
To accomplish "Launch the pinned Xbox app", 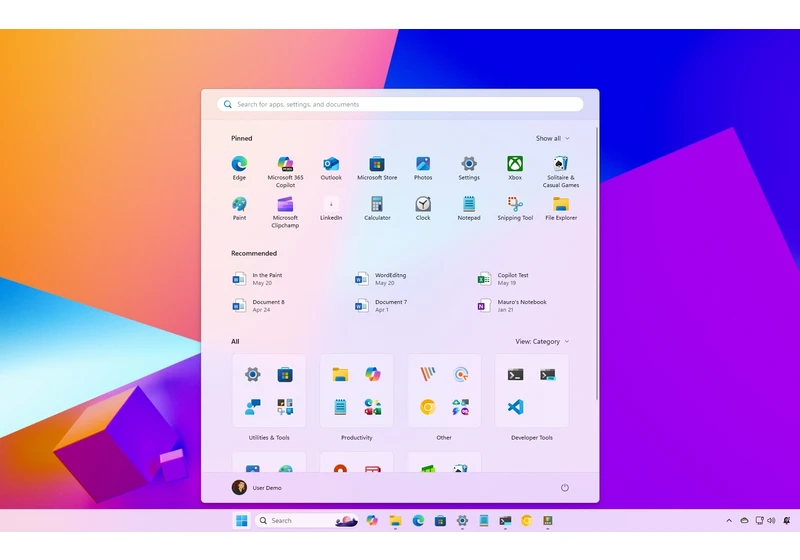I will point(515,168).
